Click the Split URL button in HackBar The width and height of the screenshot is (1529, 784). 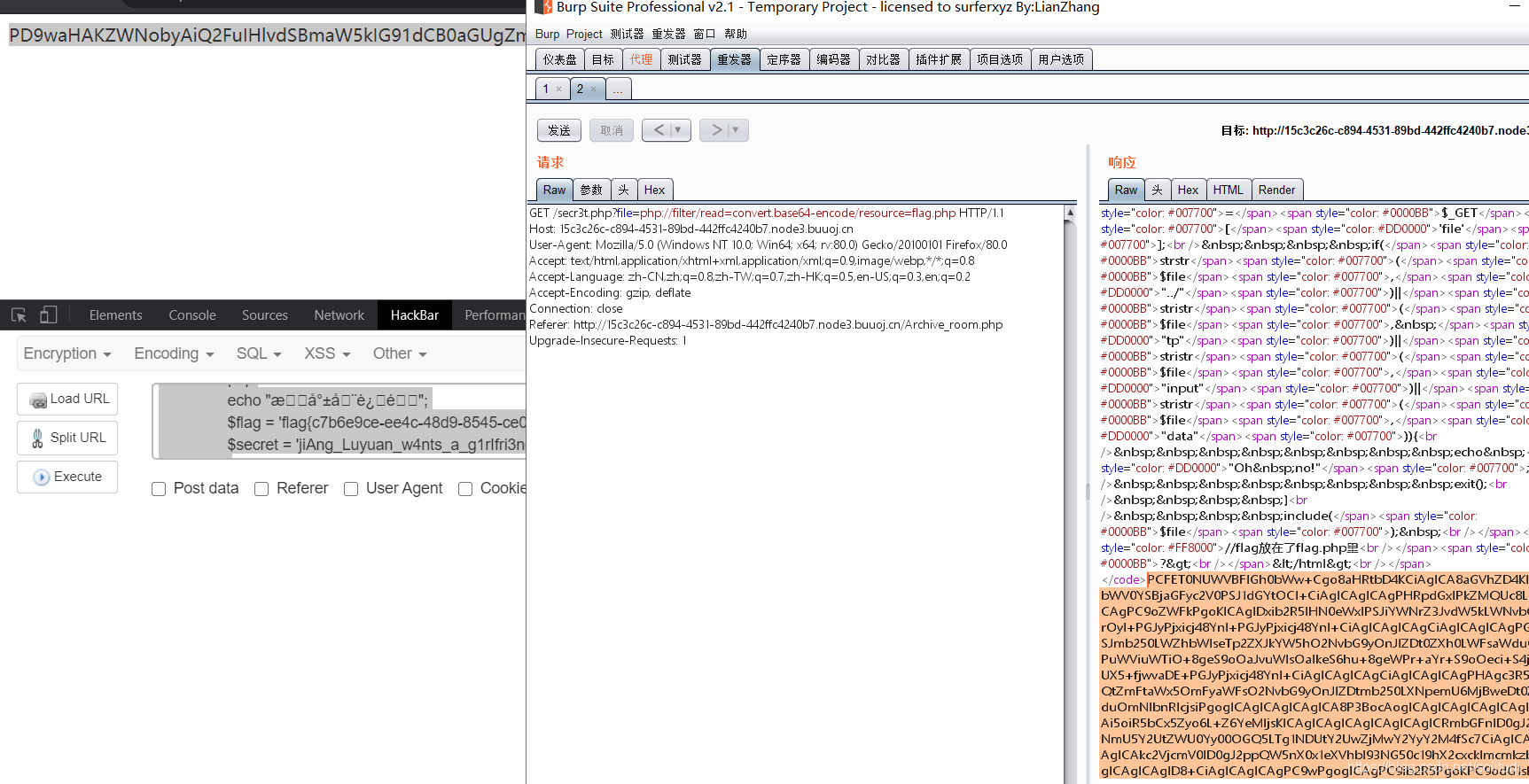pos(67,438)
